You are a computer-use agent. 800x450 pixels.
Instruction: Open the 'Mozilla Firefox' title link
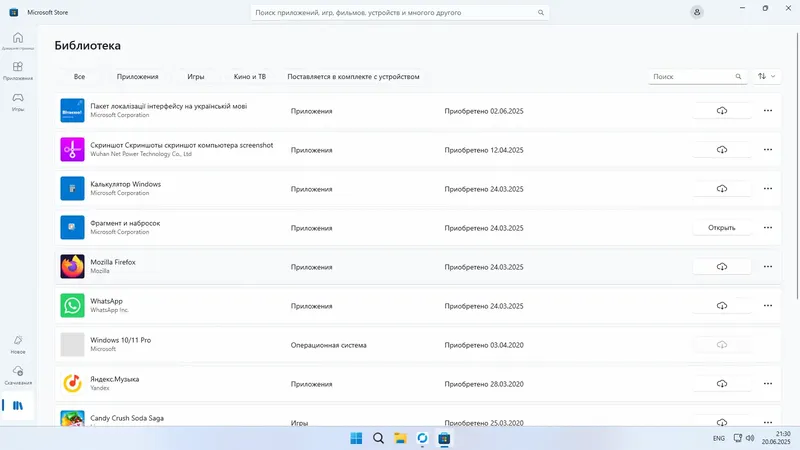(x=113, y=262)
